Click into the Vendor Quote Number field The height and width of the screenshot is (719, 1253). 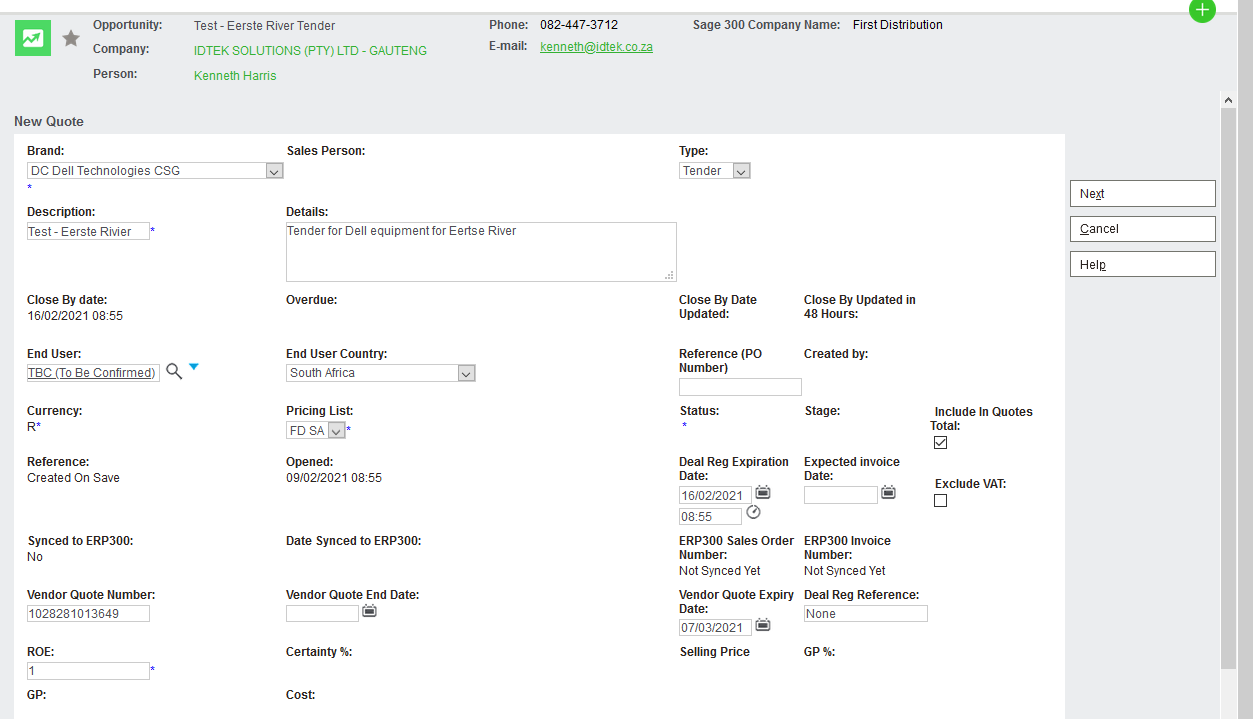click(88, 614)
